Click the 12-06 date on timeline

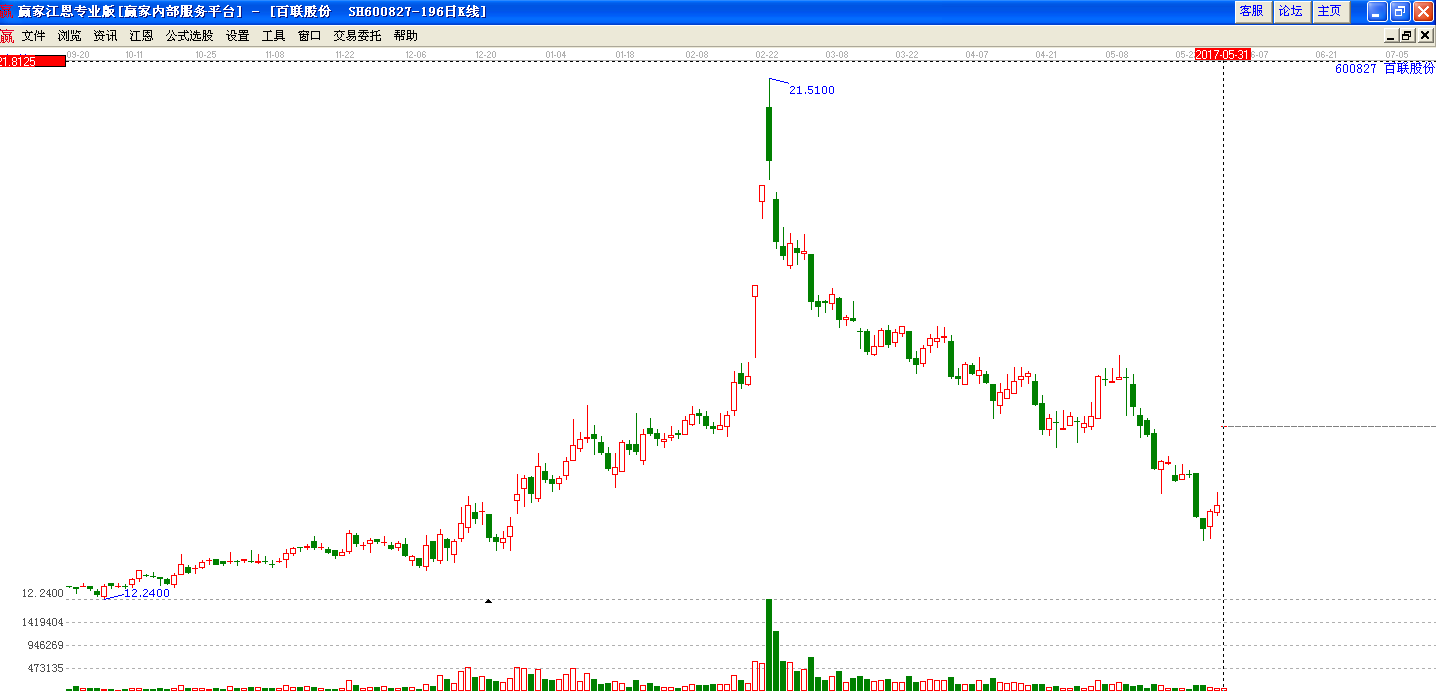tap(416, 54)
